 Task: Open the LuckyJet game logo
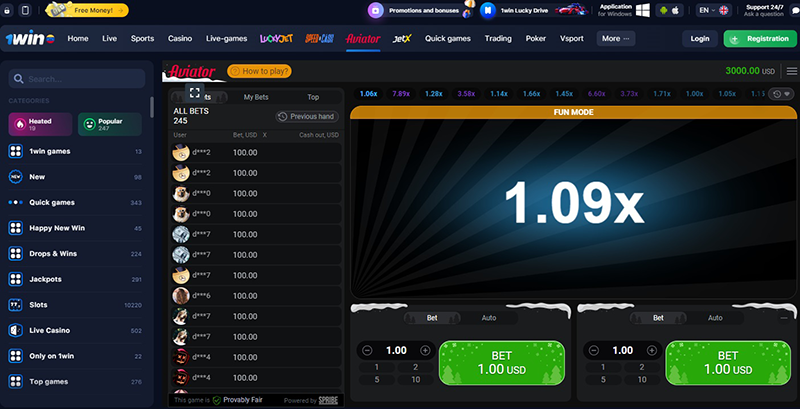(x=276, y=39)
